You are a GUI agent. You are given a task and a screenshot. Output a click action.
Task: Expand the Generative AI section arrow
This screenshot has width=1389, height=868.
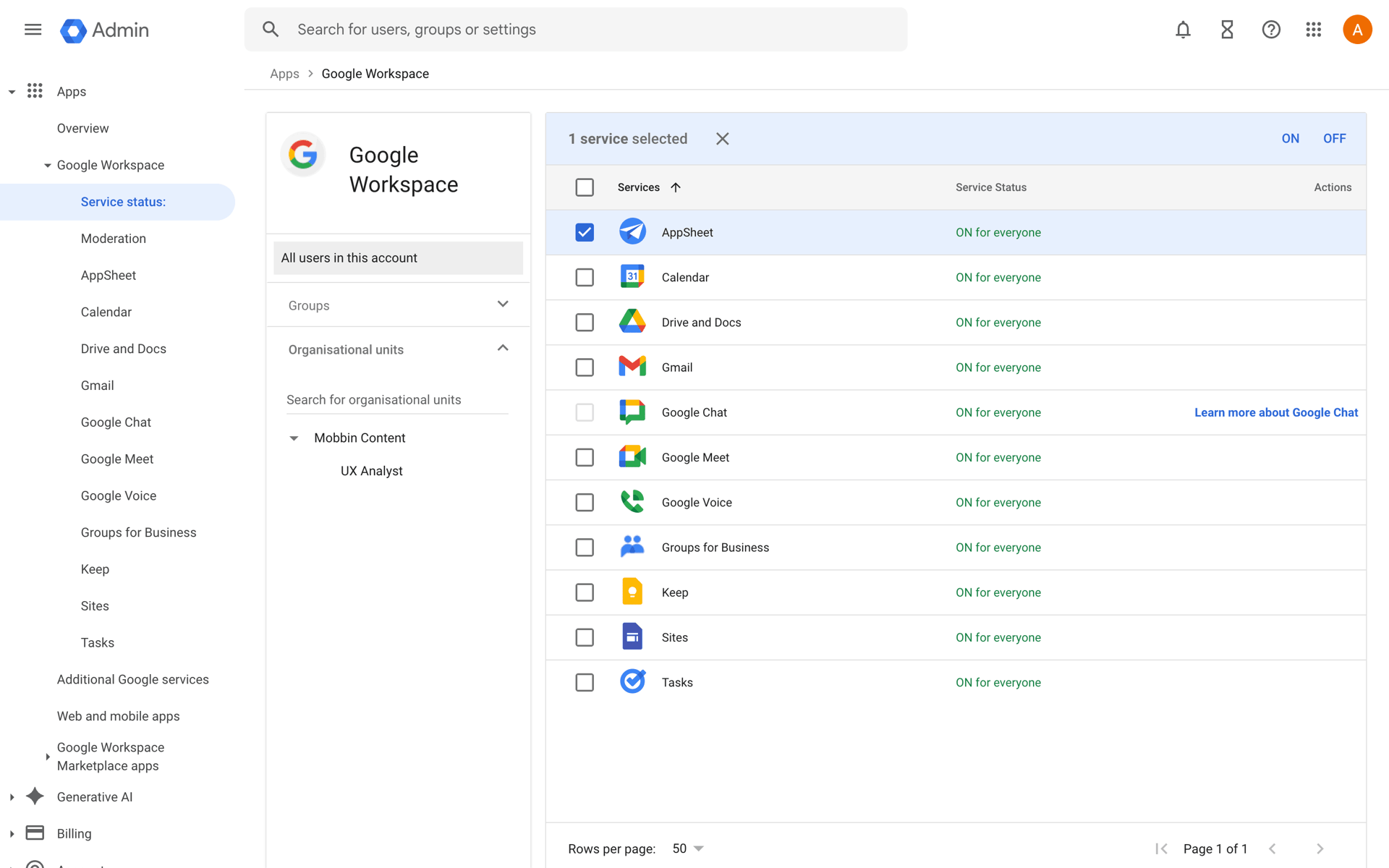click(x=12, y=797)
